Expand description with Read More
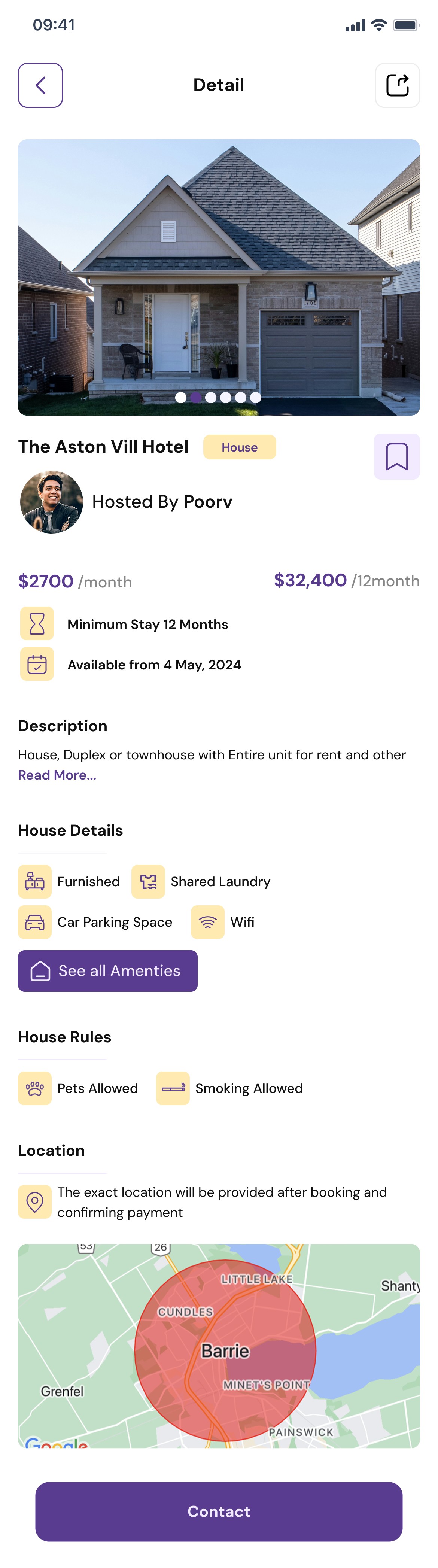Screen dimensions: 438x1568 pos(57,775)
